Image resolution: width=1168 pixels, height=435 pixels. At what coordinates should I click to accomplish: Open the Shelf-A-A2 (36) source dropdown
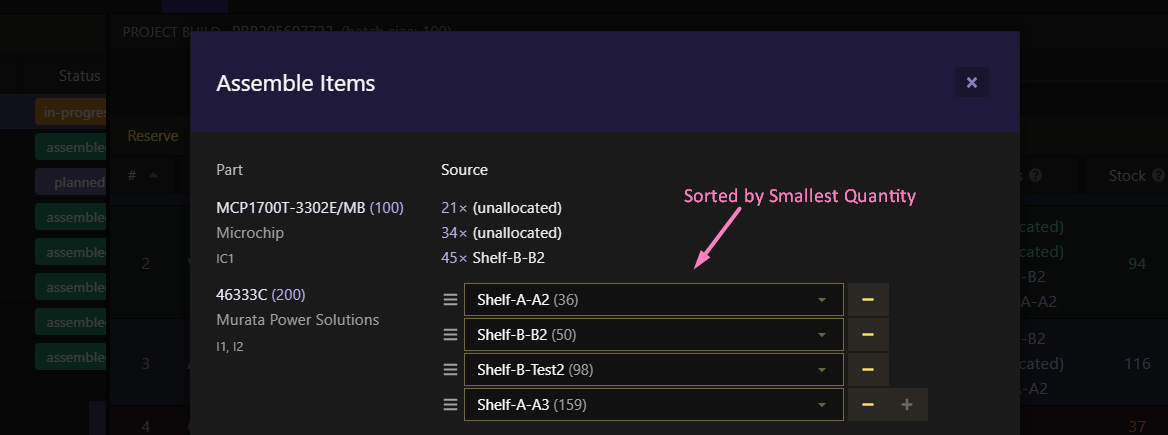653,299
